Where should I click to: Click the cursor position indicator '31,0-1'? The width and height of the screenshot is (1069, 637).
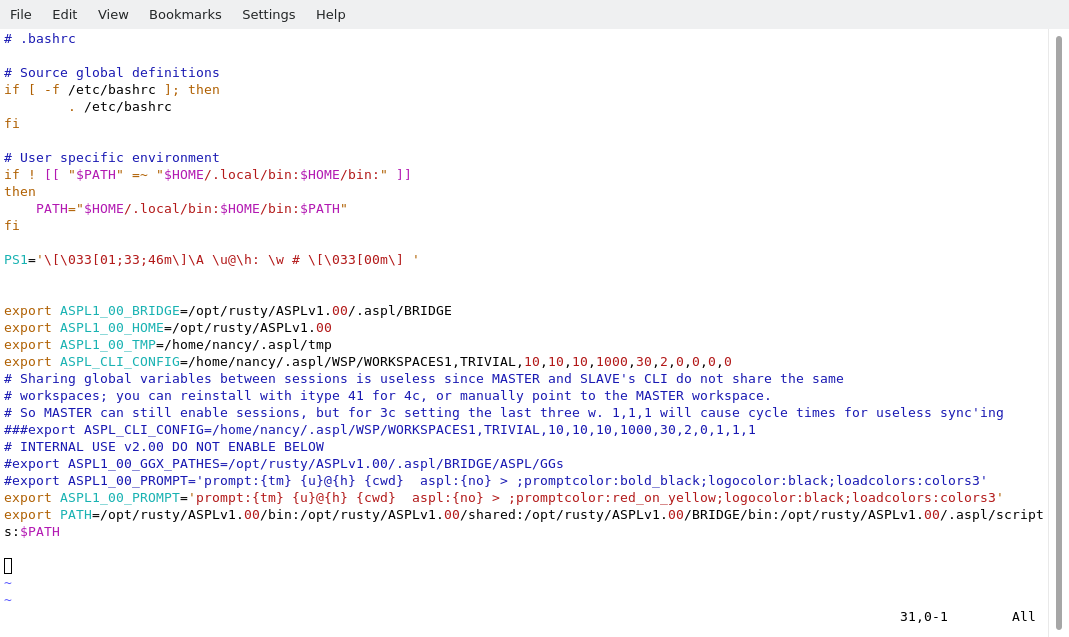tap(923, 617)
